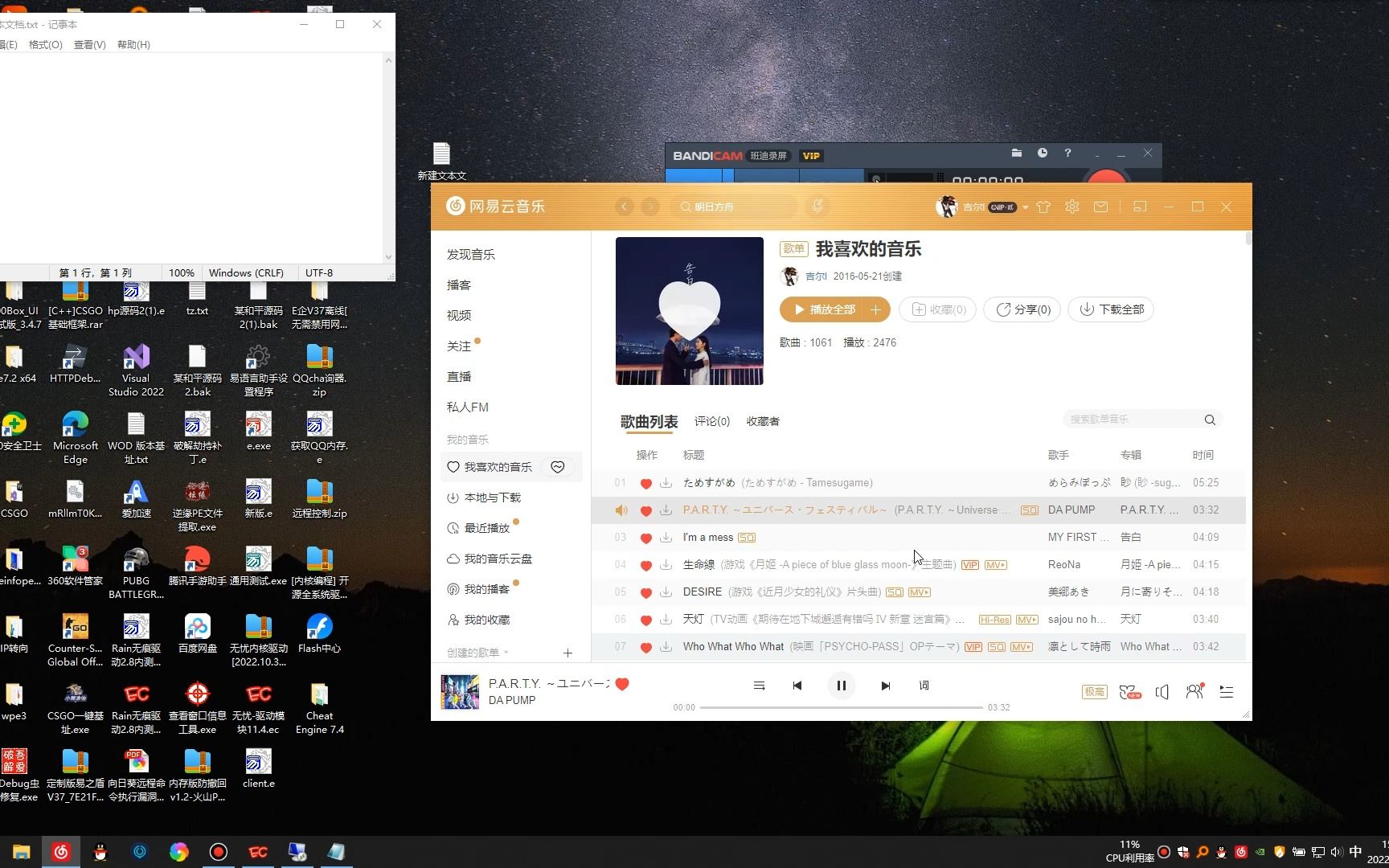Download the I'm a mess track
The image size is (1389, 868).
click(x=666, y=538)
